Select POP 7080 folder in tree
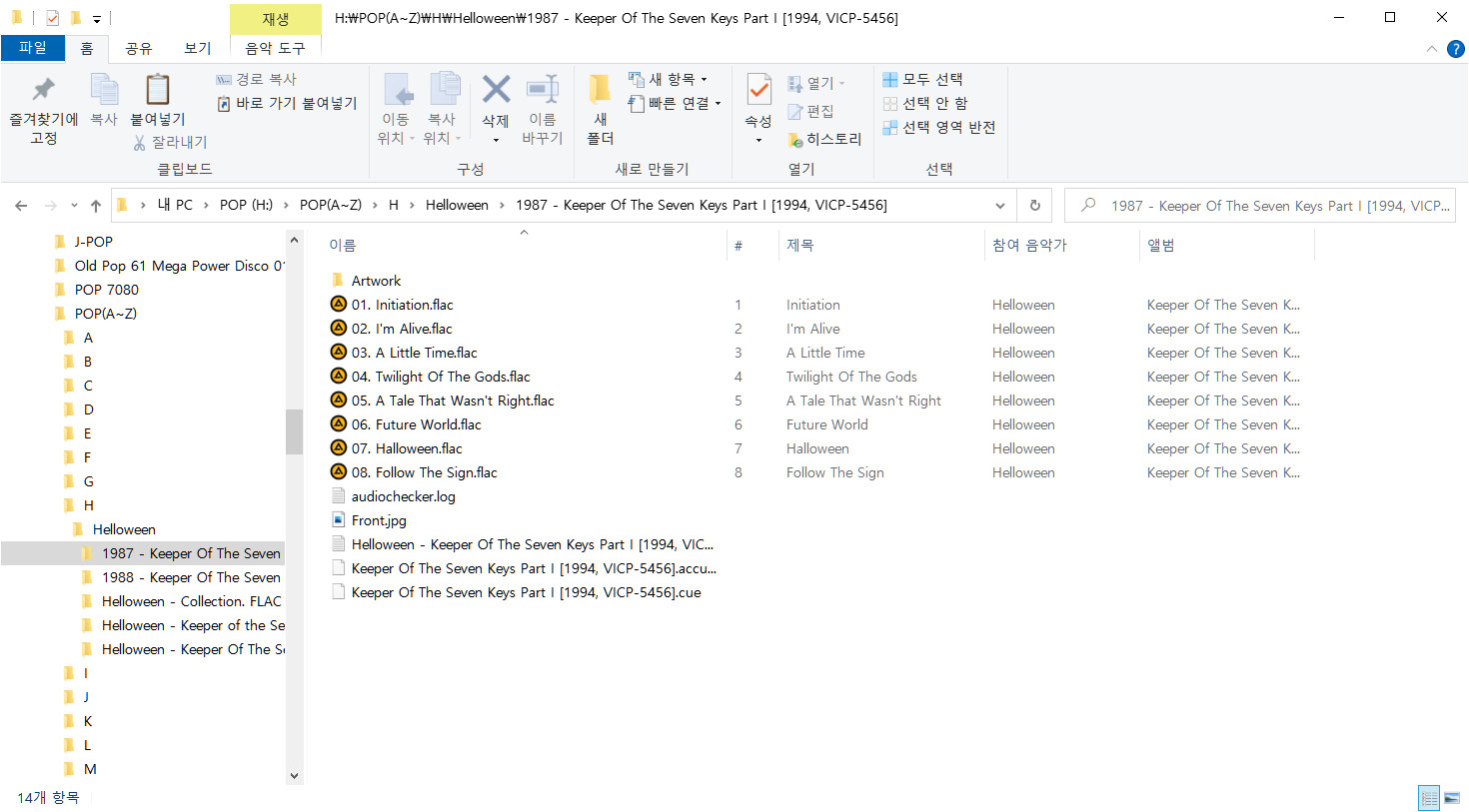Viewport: 1469px width, 812px height. click(x=107, y=290)
